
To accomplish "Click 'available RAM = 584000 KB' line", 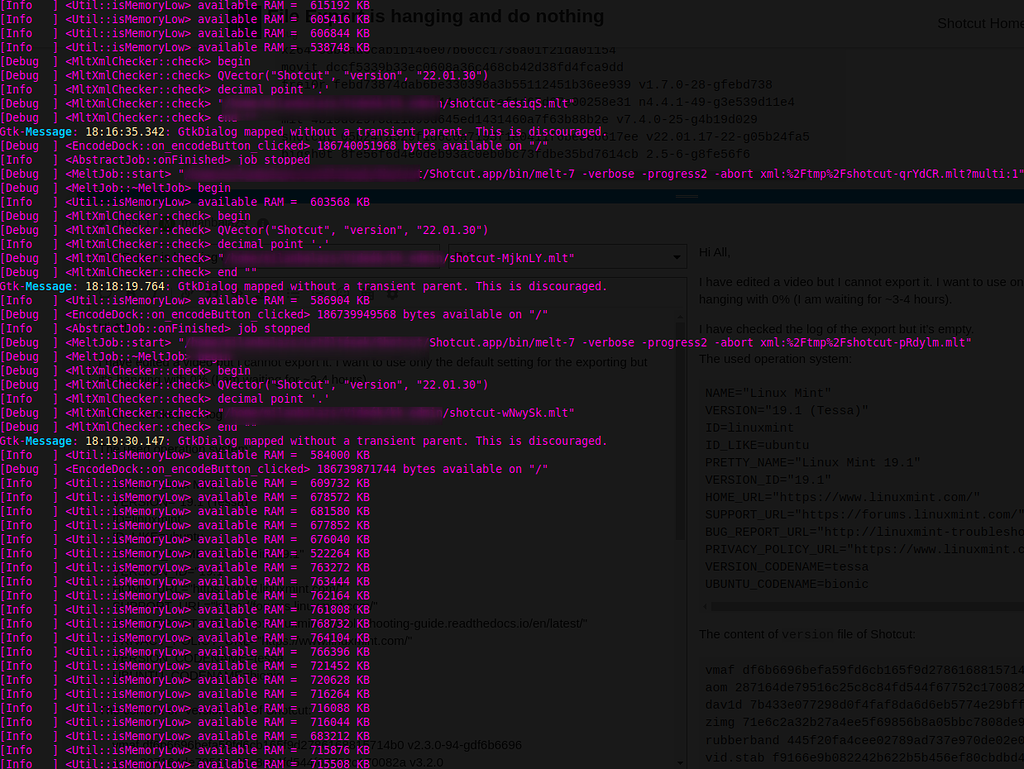I will pos(185,456).
